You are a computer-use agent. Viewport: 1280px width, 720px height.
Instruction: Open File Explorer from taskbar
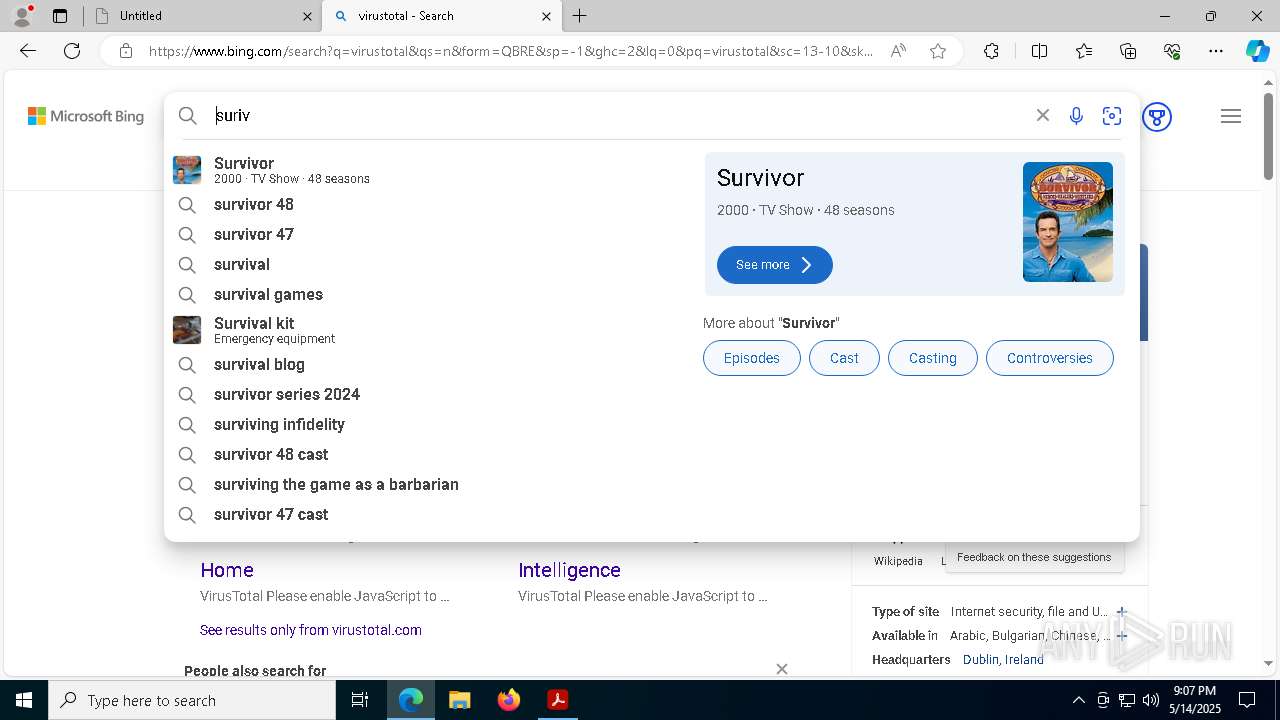[x=459, y=700]
